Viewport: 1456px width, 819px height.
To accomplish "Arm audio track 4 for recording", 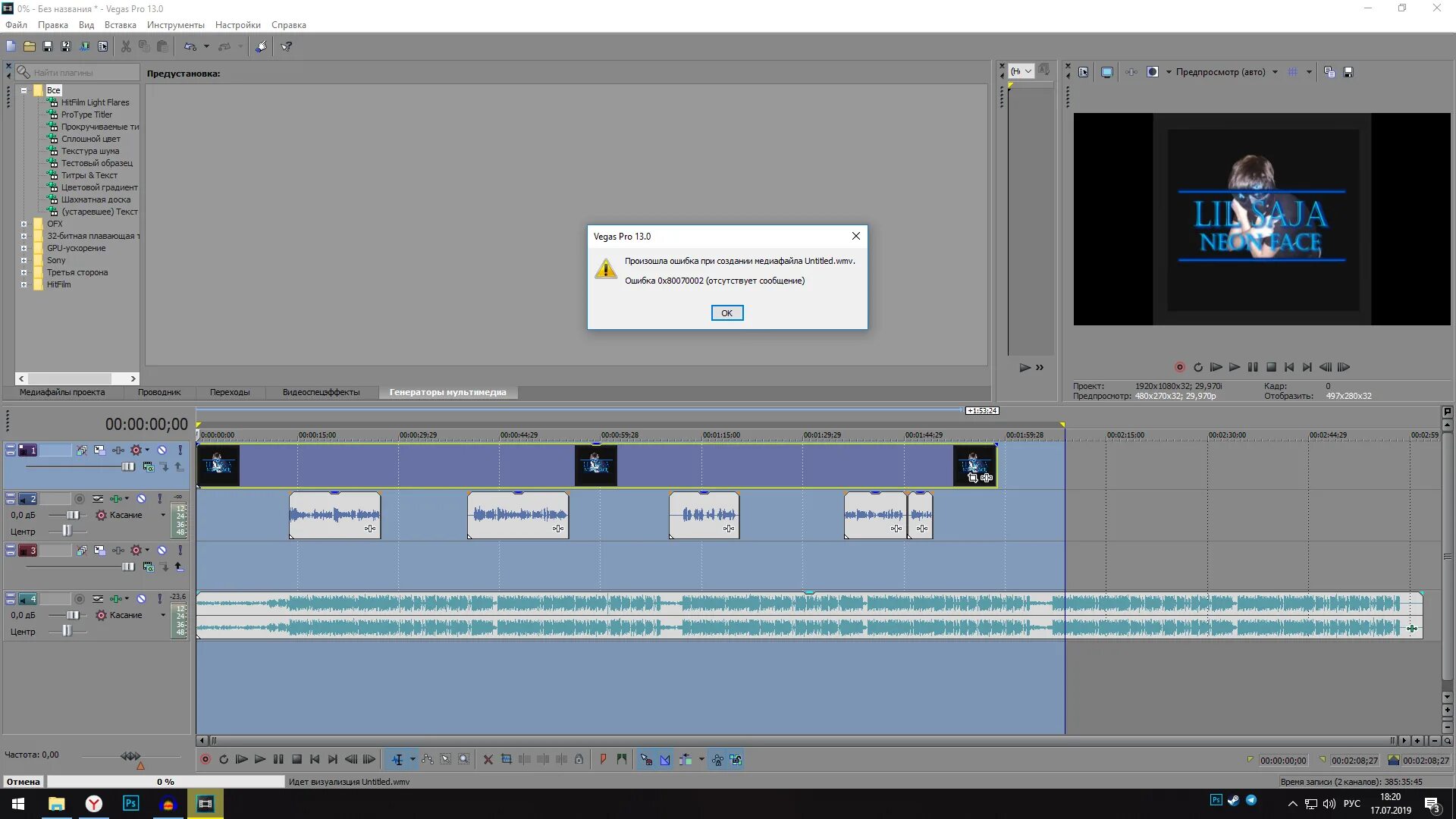I will pyautogui.click(x=79, y=599).
